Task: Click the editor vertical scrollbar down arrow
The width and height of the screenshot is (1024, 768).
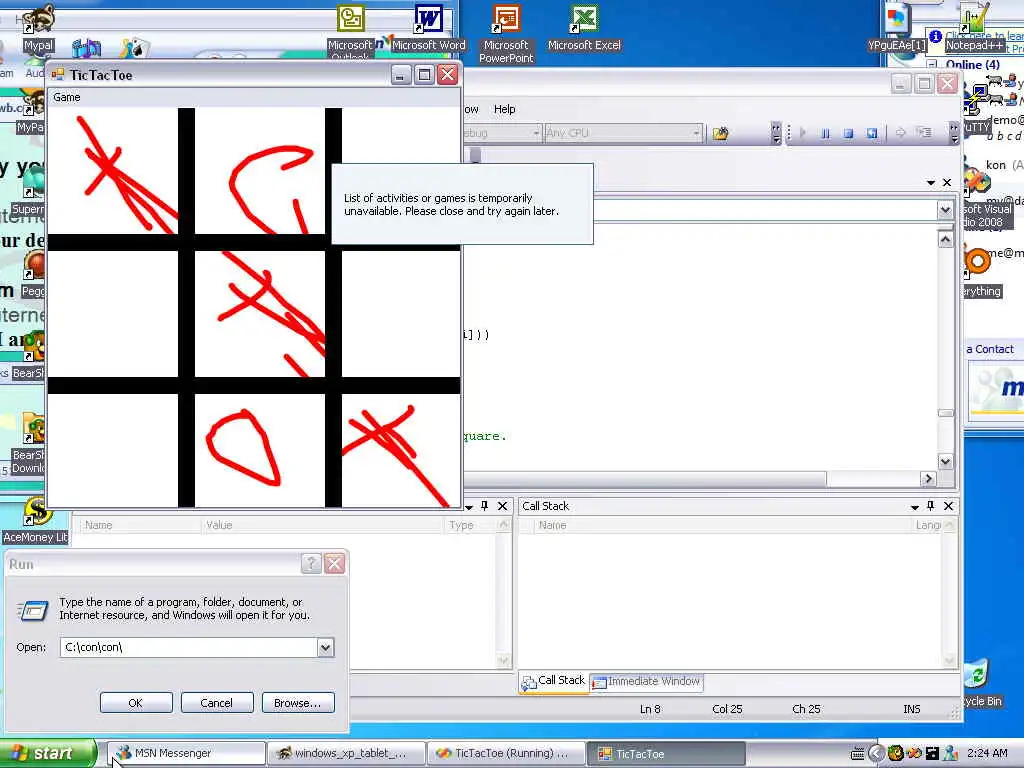Action: point(945,461)
